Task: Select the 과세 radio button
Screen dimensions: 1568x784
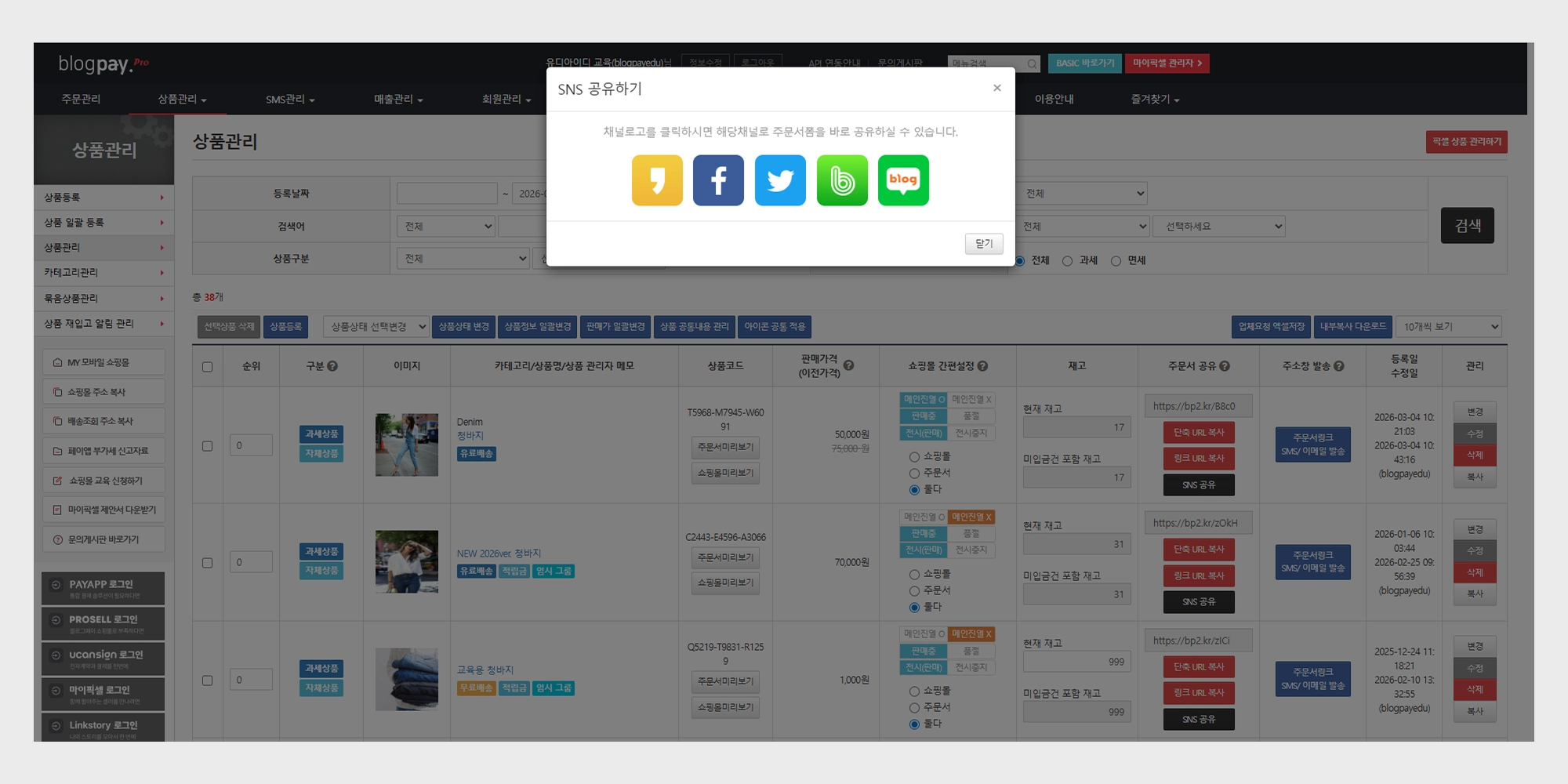Action: [x=1067, y=261]
